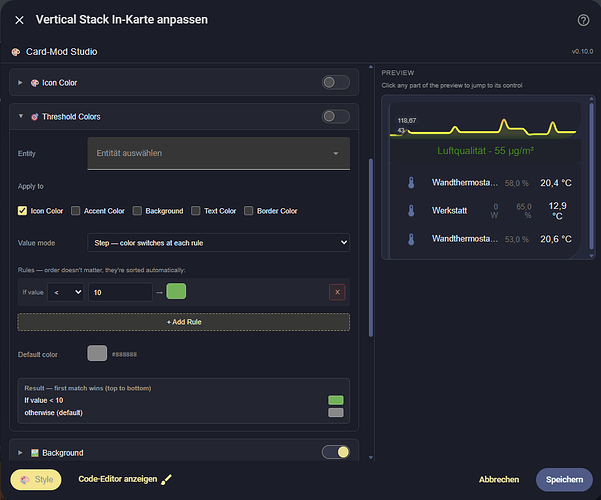Uncheck the Icon Color checkbox
This screenshot has width=601, height=500.
[x=22, y=211]
